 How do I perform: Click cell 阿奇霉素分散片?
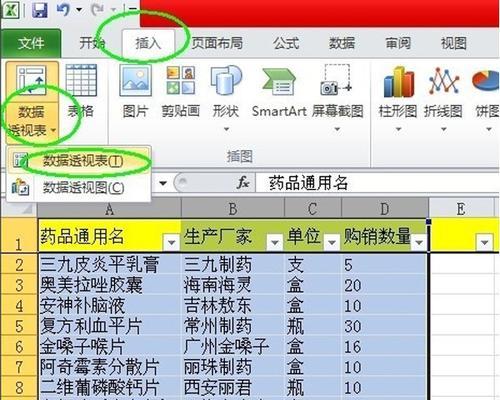pyautogui.click(x=109, y=367)
